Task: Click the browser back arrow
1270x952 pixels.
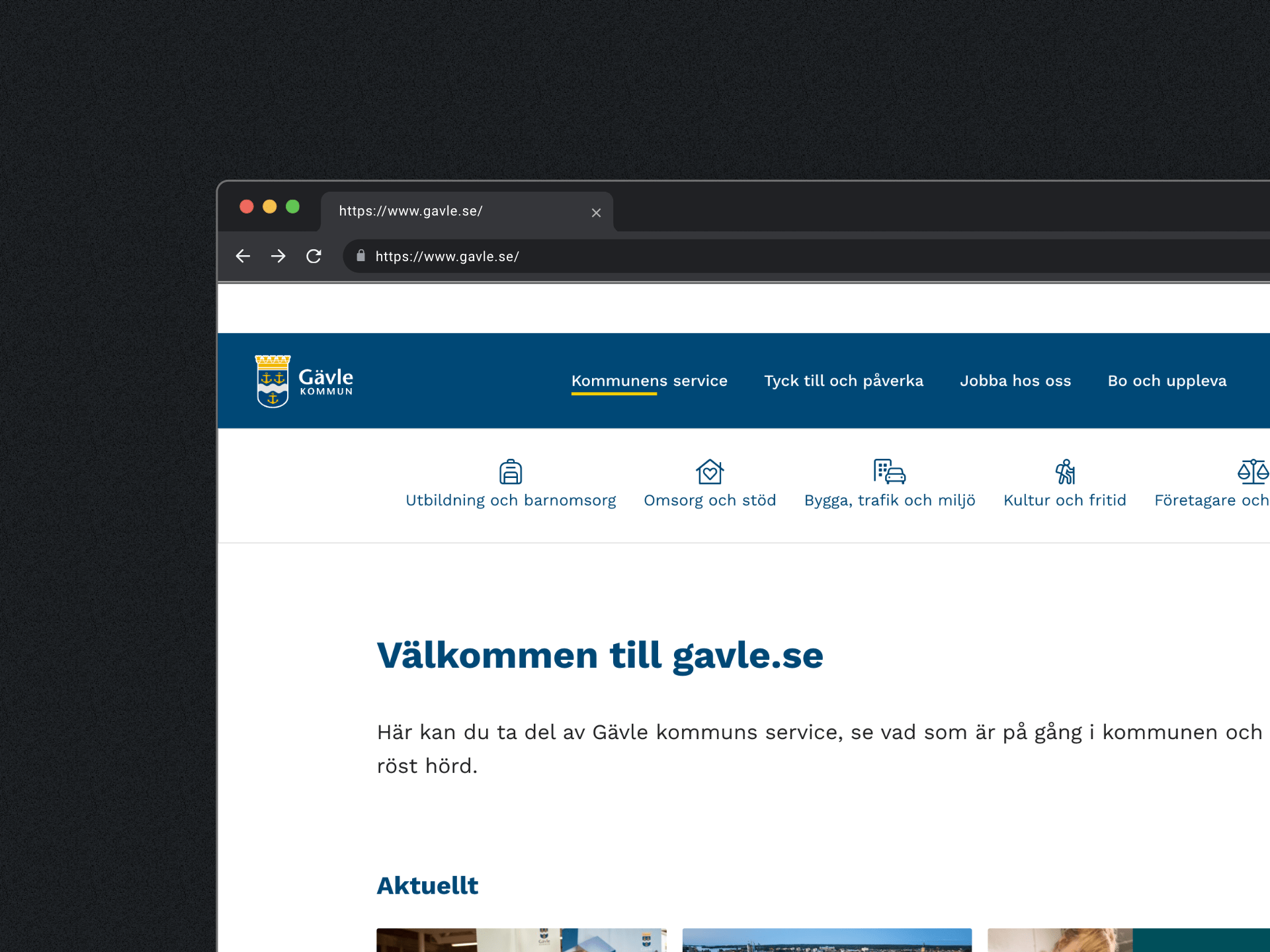Action: coord(243,257)
